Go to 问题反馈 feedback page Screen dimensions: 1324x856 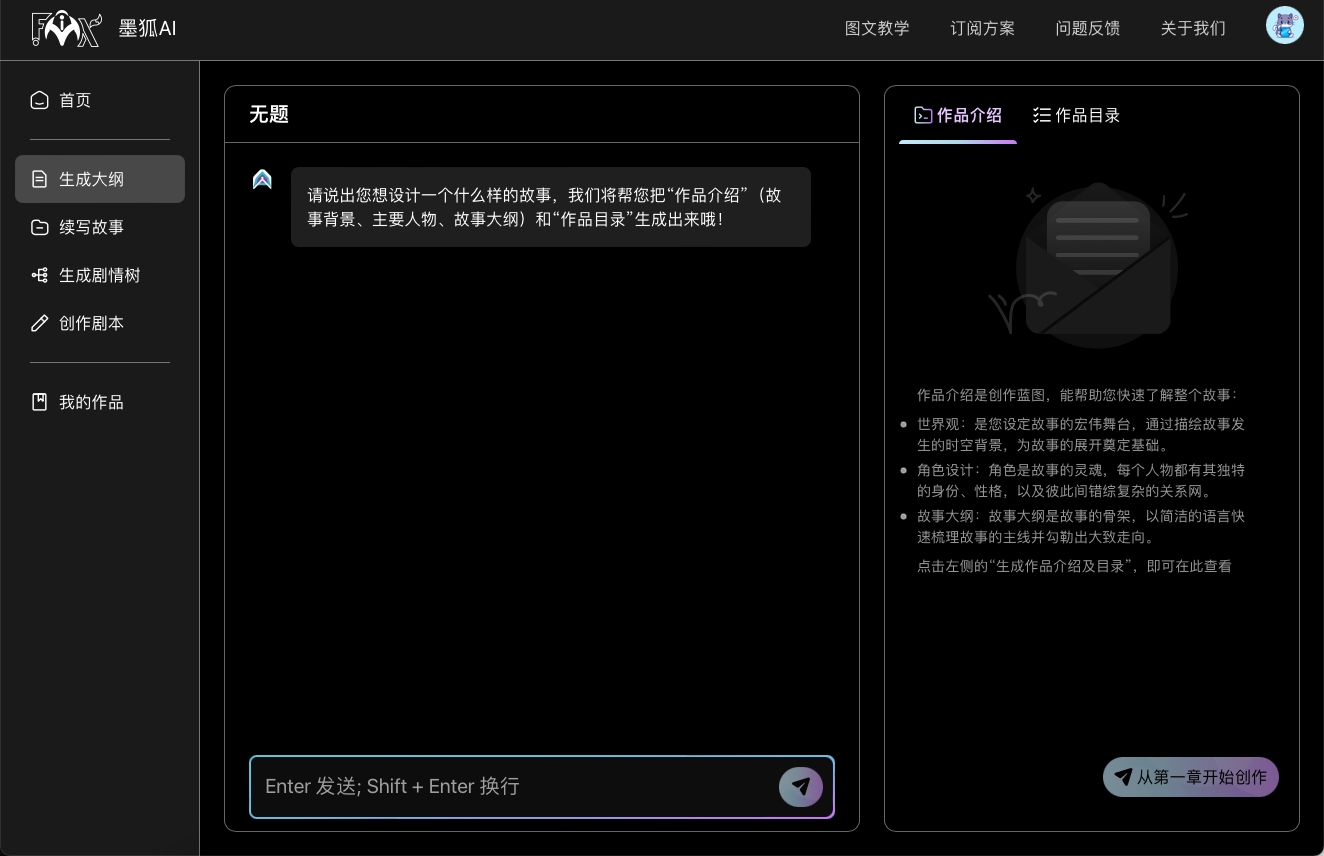[x=1087, y=28]
